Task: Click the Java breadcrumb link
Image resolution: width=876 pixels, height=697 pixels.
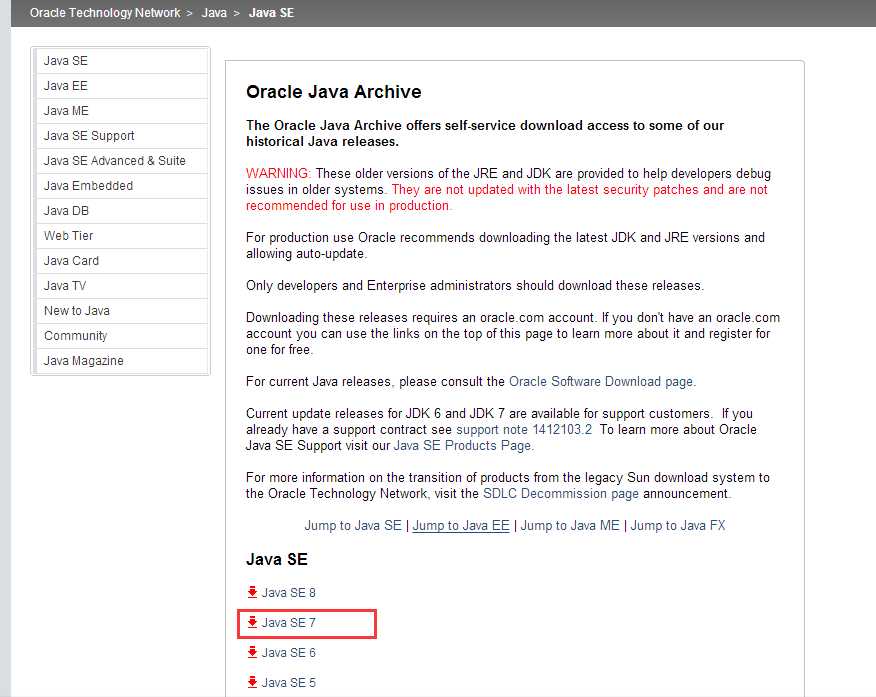Action: coord(214,13)
